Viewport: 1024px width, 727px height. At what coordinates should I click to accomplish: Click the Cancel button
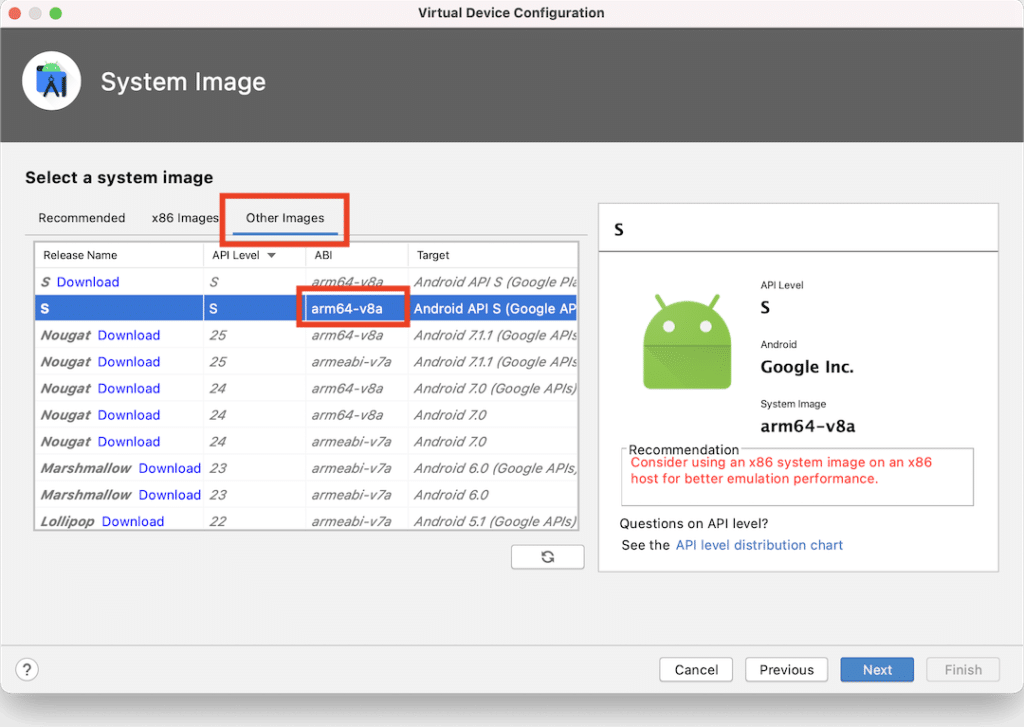(696, 670)
